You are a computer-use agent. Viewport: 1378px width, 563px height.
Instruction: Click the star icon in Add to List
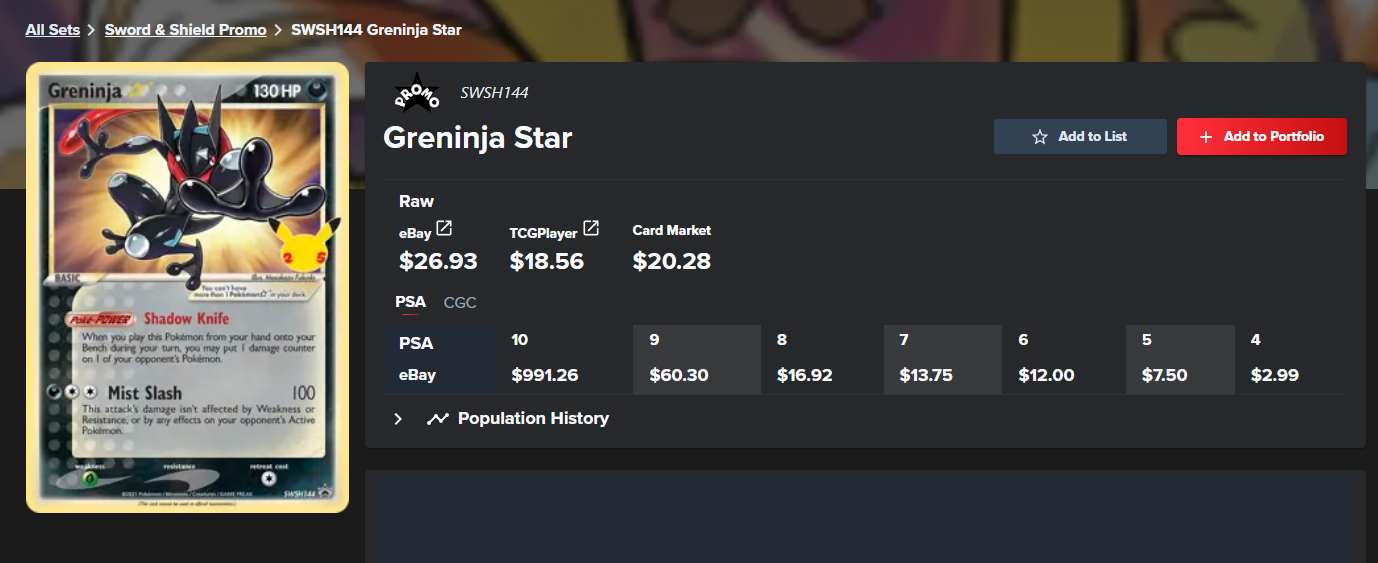1040,137
